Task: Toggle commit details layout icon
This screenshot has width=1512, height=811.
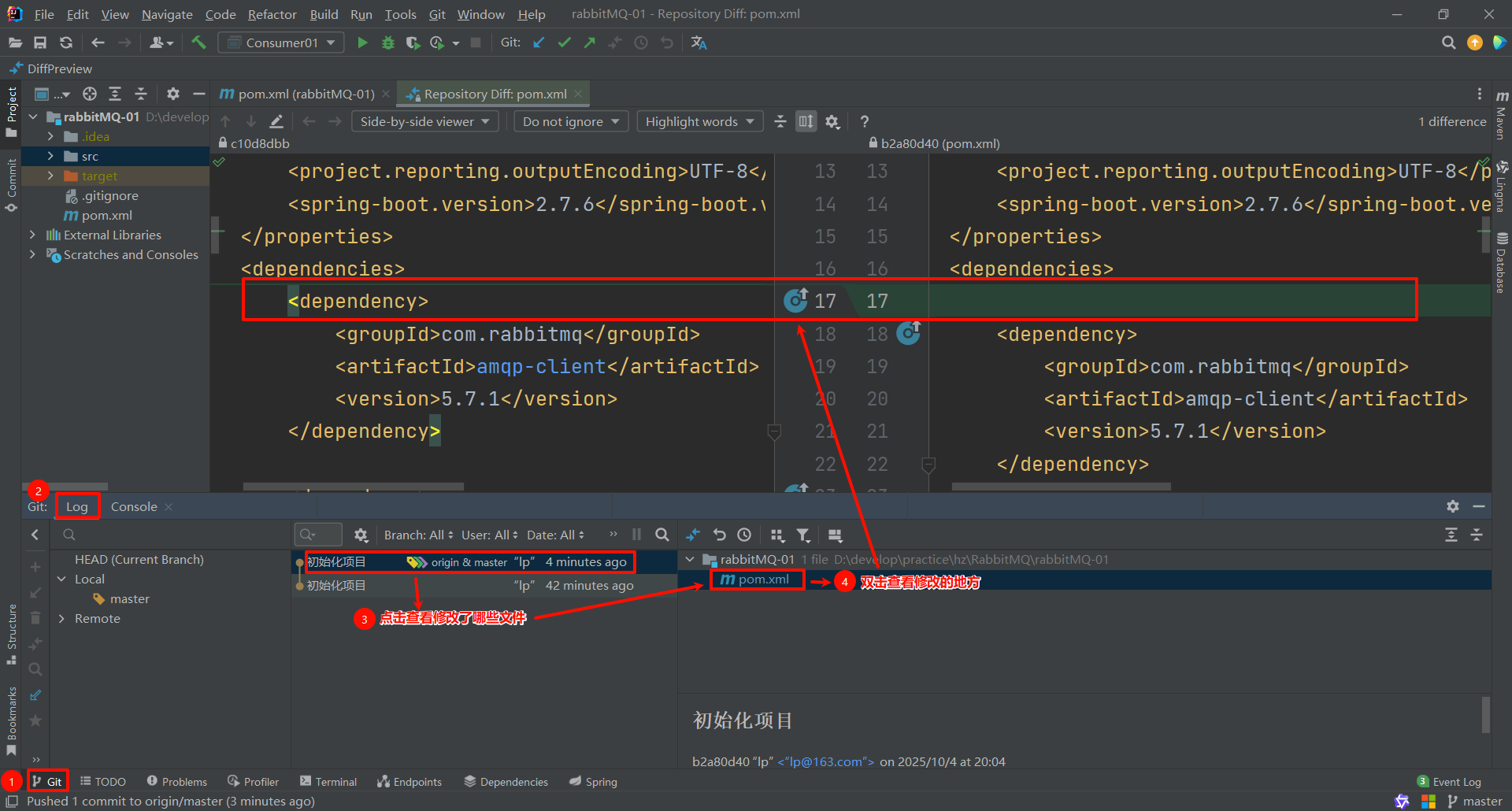Action: point(836,535)
